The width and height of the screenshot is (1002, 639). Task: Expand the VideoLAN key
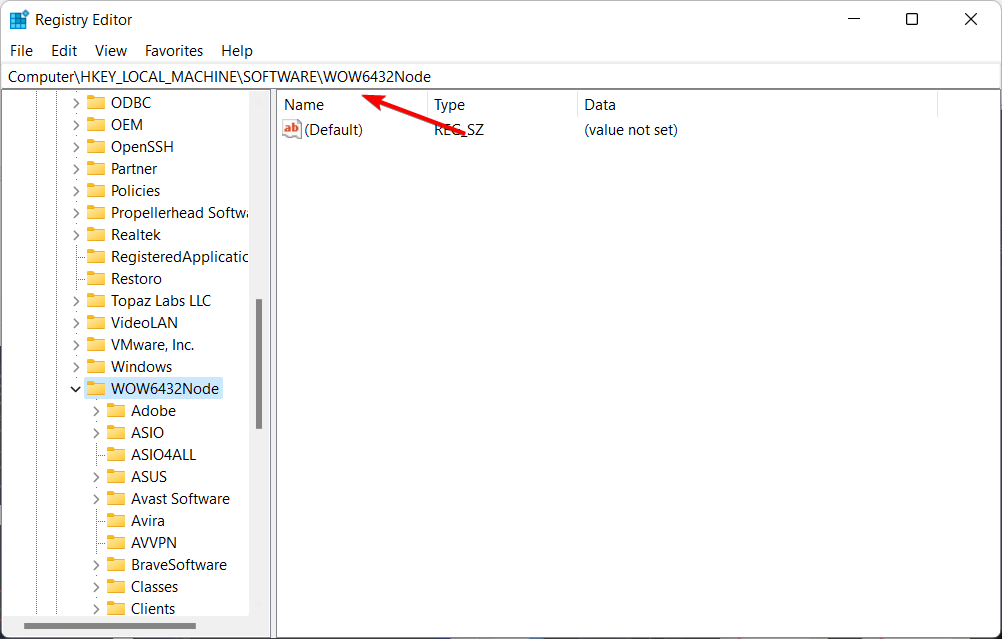click(x=76, y=323)
